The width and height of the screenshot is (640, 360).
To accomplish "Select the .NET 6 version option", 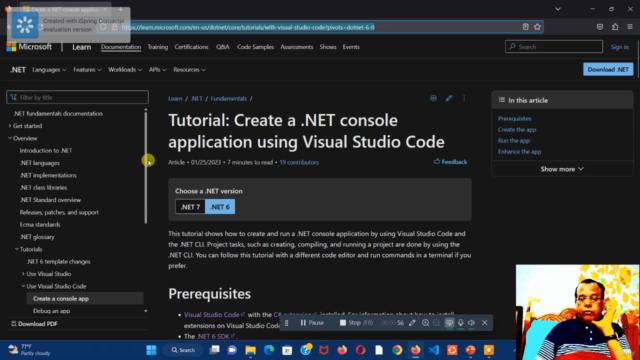I will click(220, 207).
